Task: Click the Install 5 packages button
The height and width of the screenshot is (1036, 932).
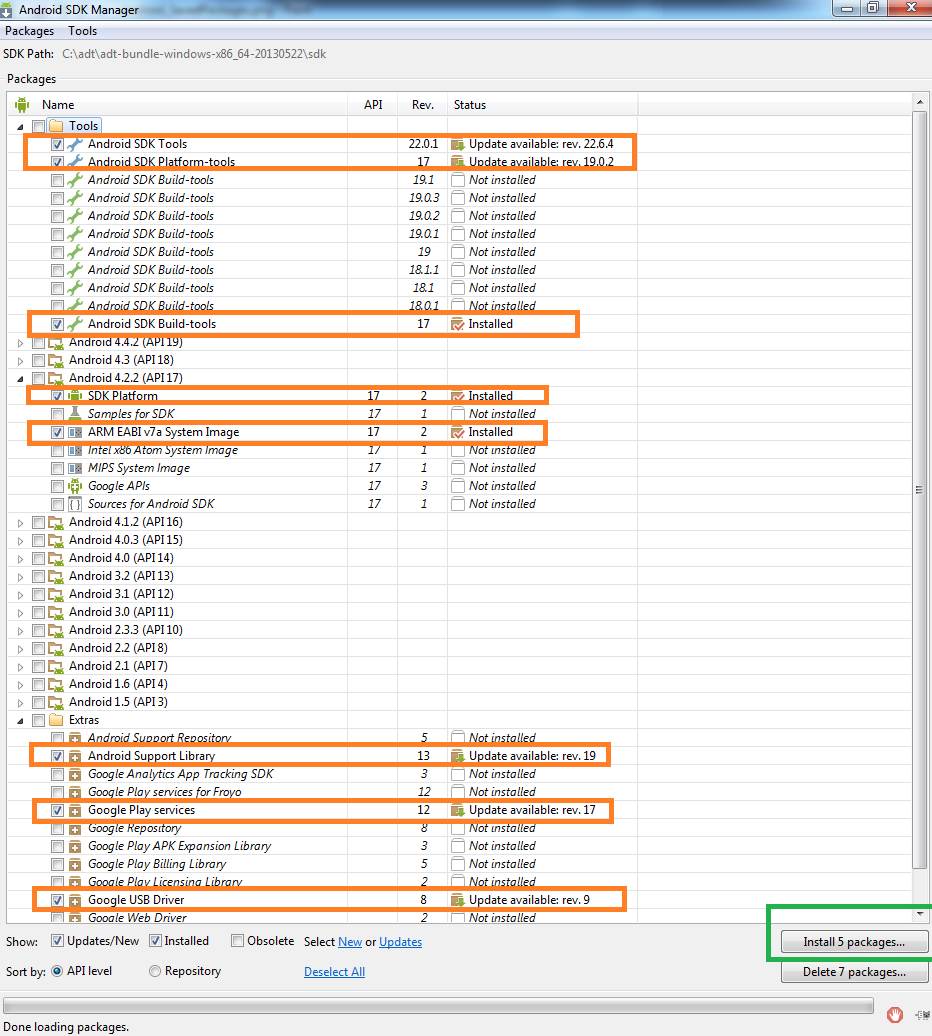Action: (854, 942)
